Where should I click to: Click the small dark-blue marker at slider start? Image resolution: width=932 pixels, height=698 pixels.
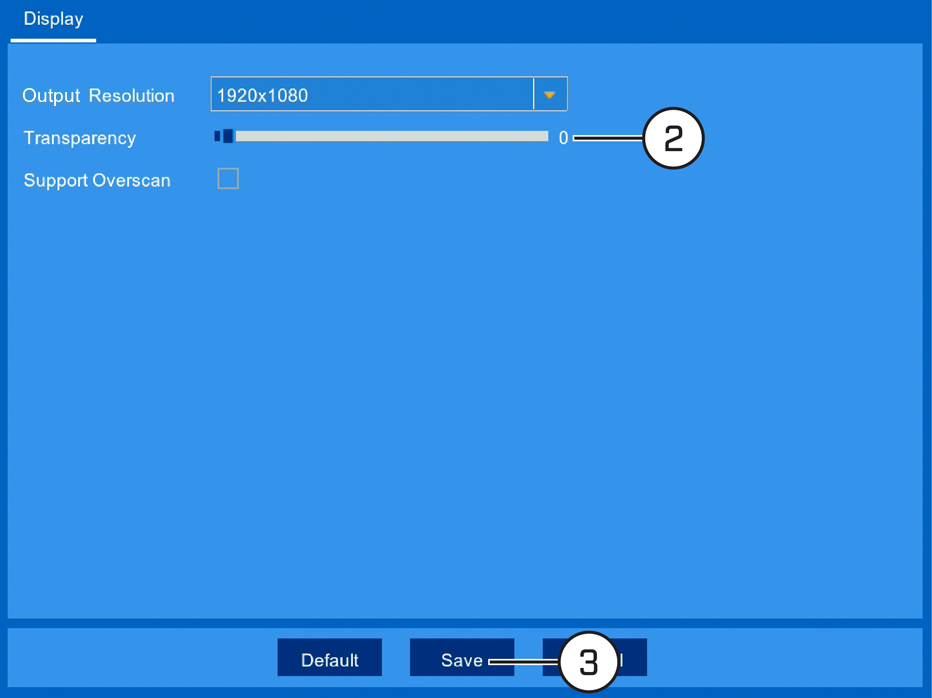(x=217, y=136)
